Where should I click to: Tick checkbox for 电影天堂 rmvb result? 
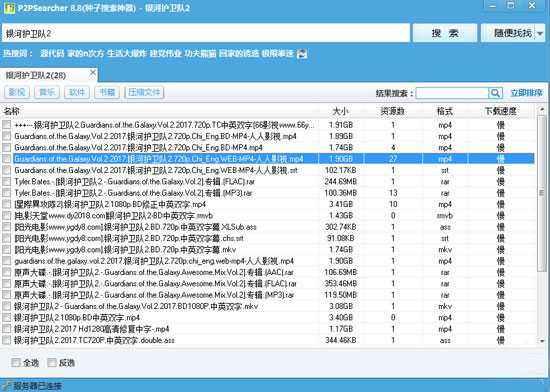pyautogui.click(x=7, y=216)
